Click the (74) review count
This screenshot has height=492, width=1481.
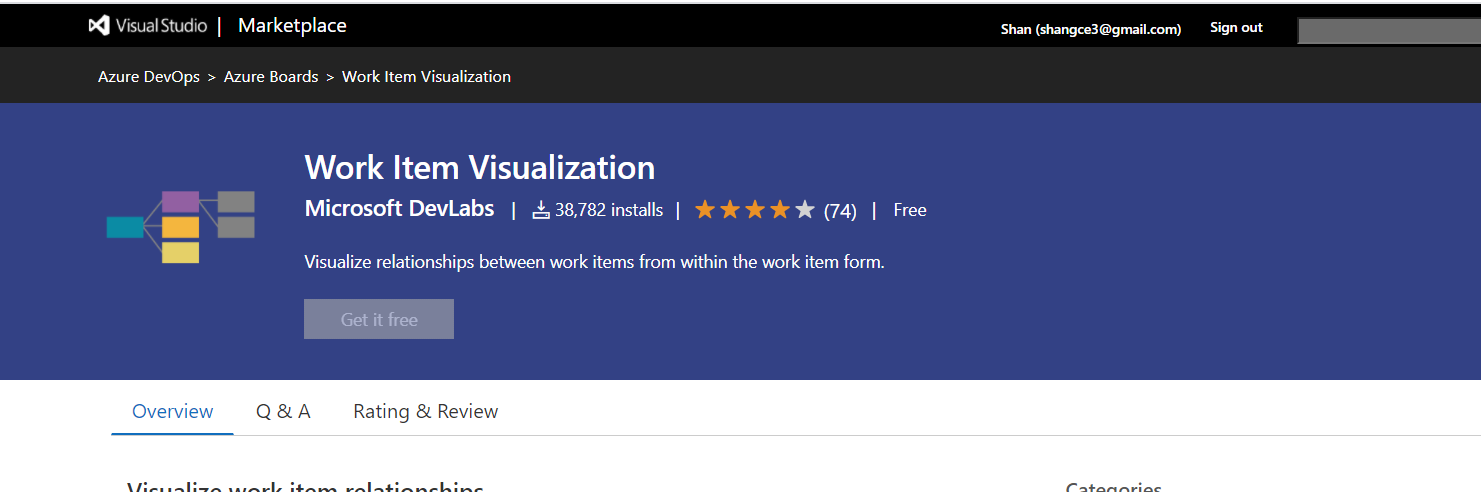pos(840,211)
